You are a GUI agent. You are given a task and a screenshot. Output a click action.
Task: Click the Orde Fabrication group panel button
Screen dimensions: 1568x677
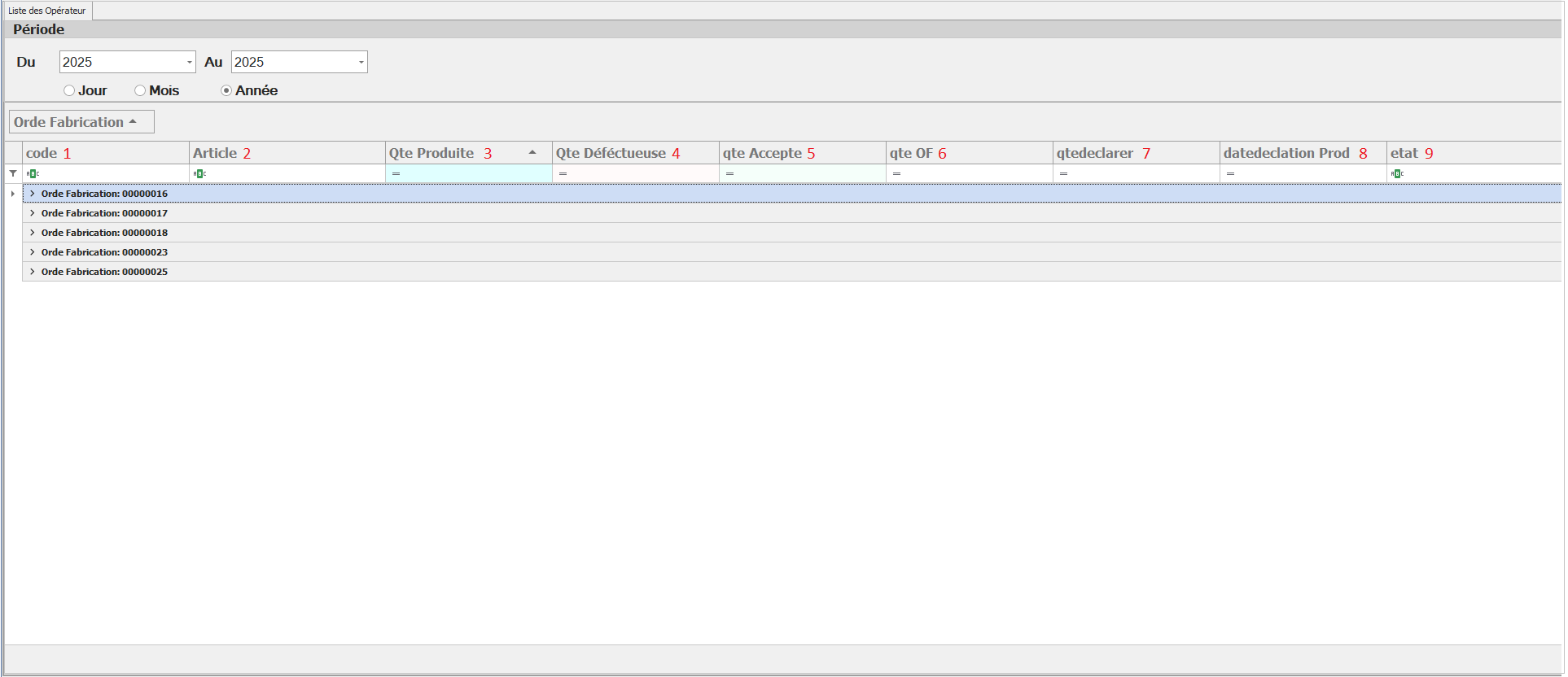coord(80,122)
